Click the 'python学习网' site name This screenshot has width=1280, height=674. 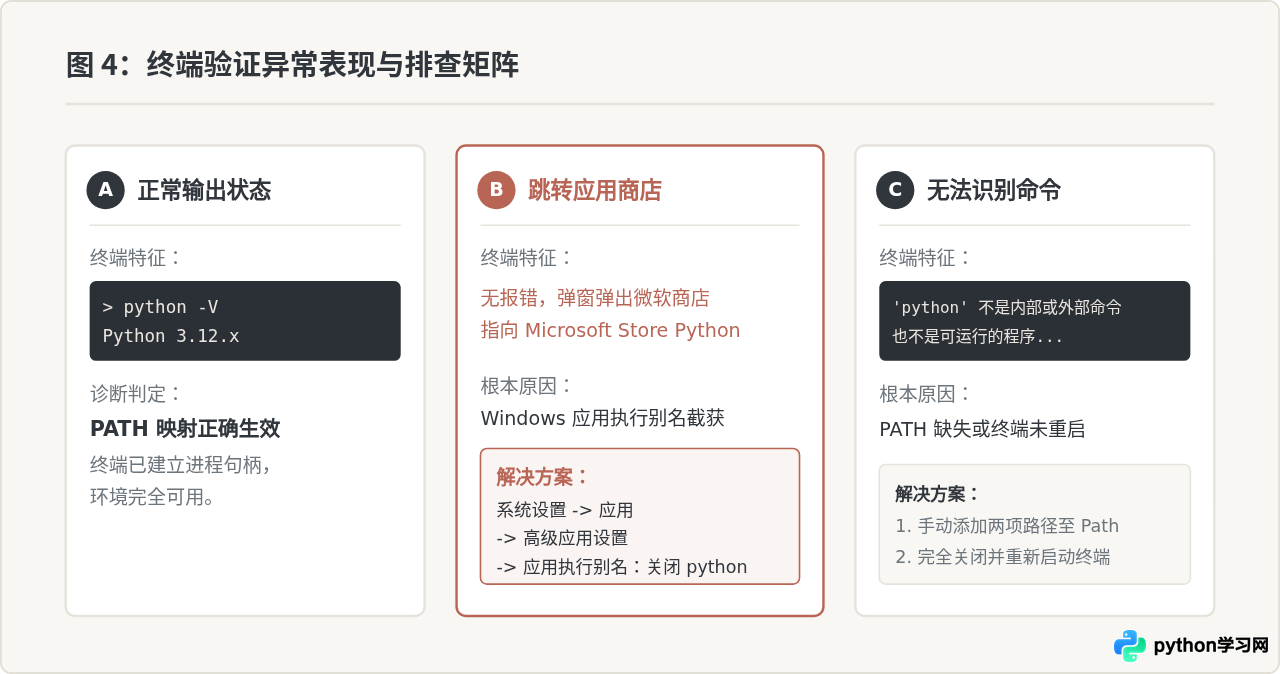[x=1211, y=646]
